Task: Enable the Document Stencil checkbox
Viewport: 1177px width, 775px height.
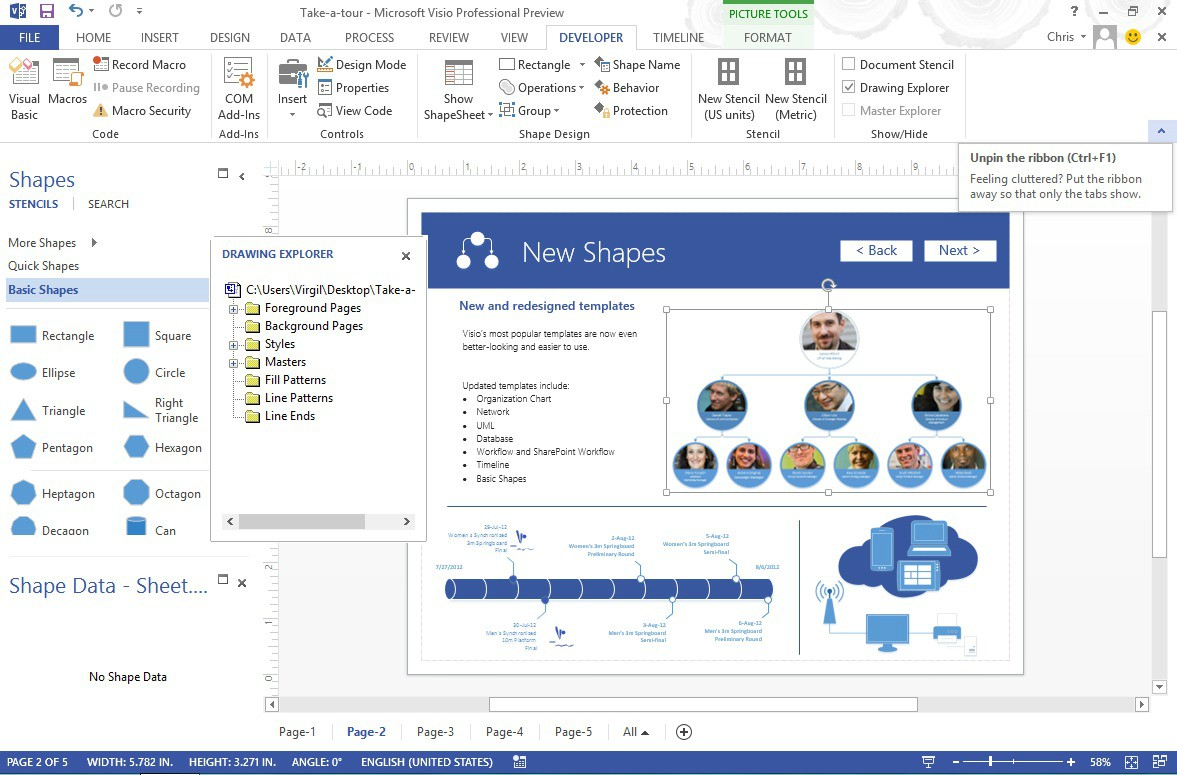Action: [x=845, y=64]
